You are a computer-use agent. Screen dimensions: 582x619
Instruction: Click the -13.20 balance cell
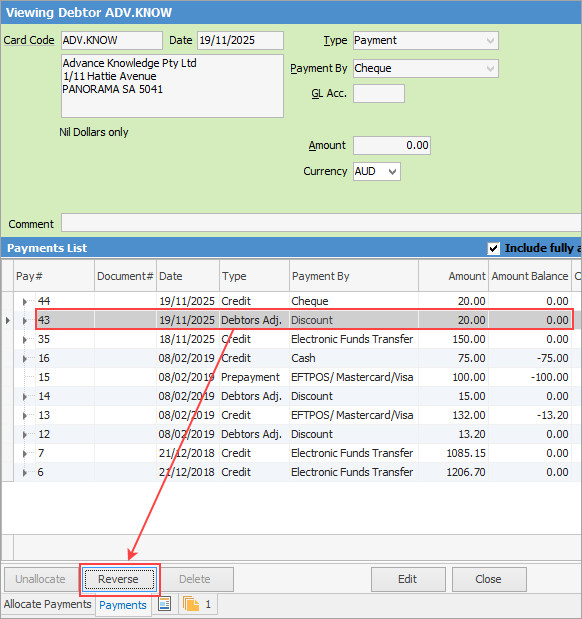tap(530, 415)
